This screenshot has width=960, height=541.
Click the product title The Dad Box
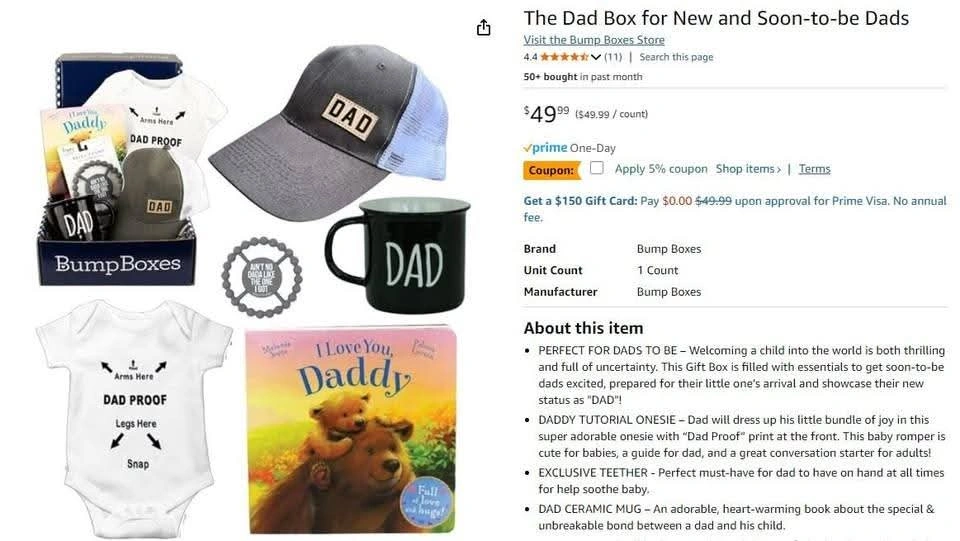716,18
